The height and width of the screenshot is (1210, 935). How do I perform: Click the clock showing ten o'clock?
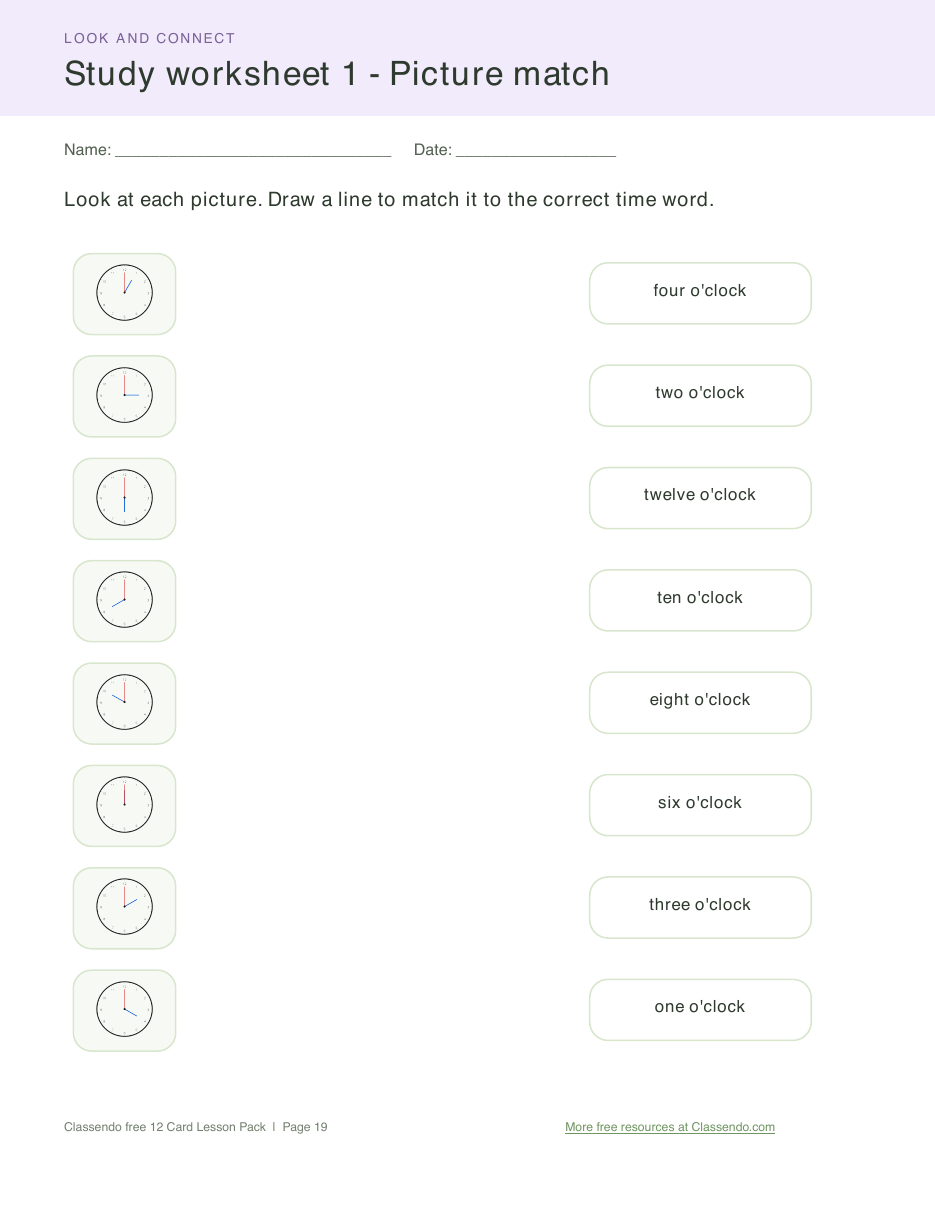124,703
